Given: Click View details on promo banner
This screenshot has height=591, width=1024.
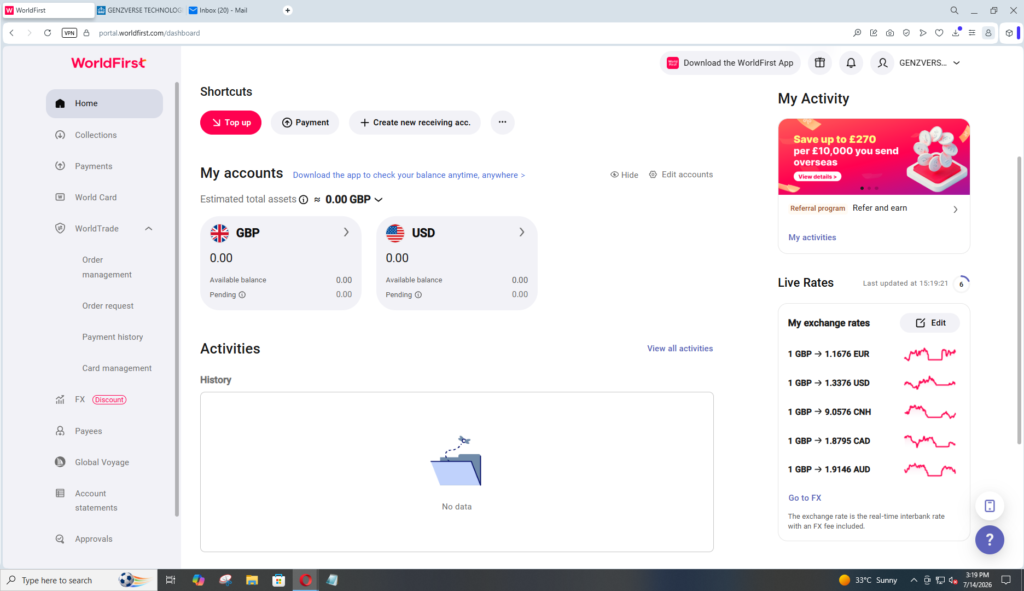Looking at the screenshot, I should pyautogui.click(x=818, y=177).
